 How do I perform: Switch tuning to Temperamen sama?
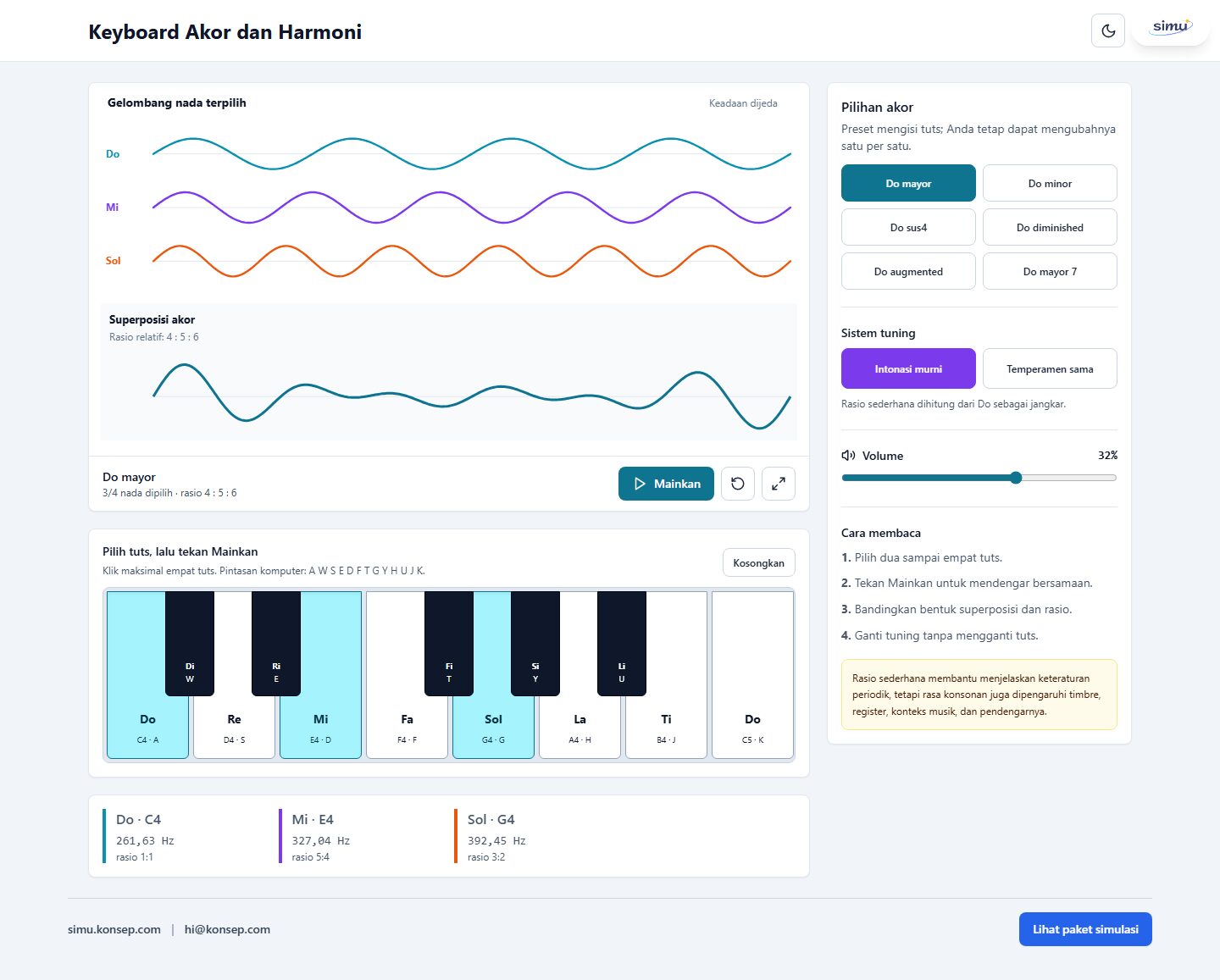click(1050, 368)
